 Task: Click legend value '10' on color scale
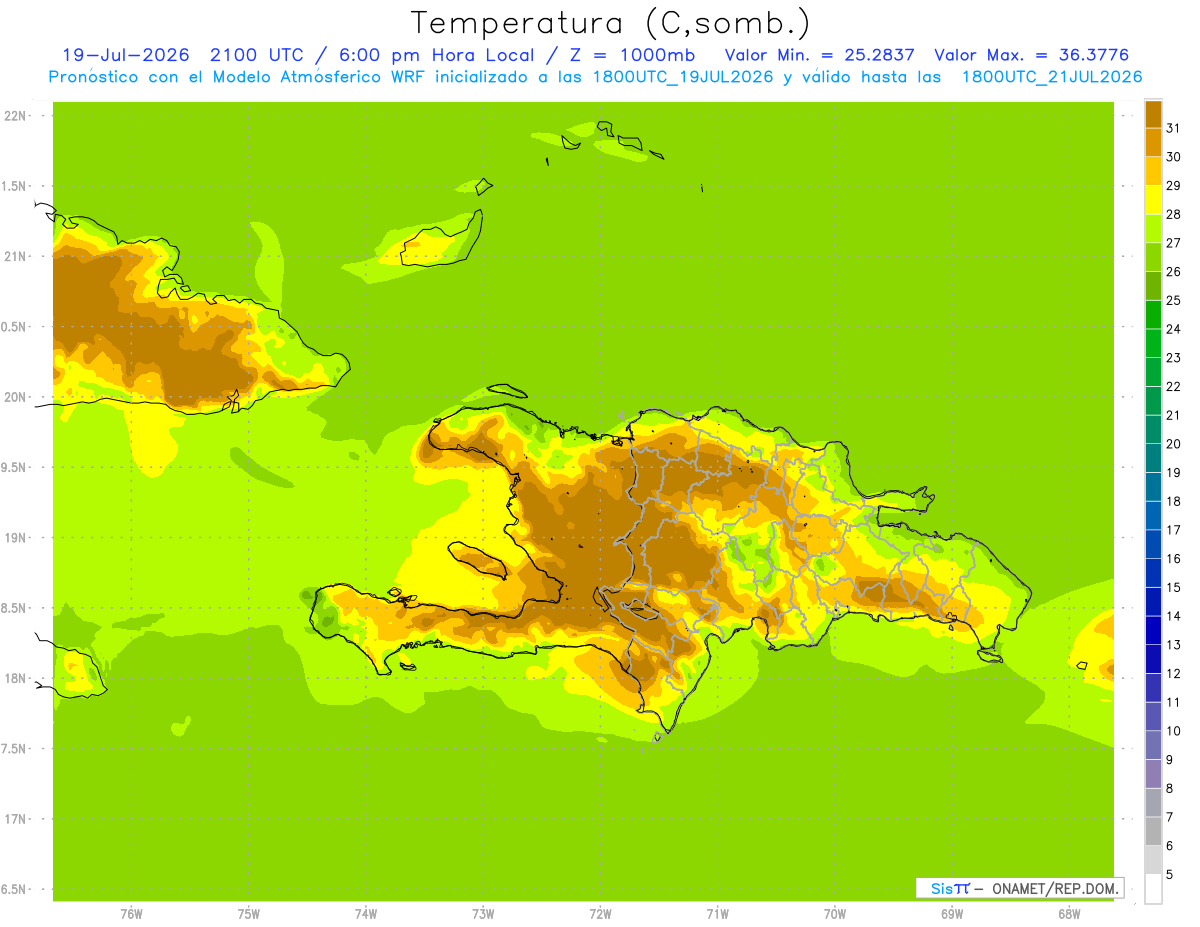(x=1174, y=731)
